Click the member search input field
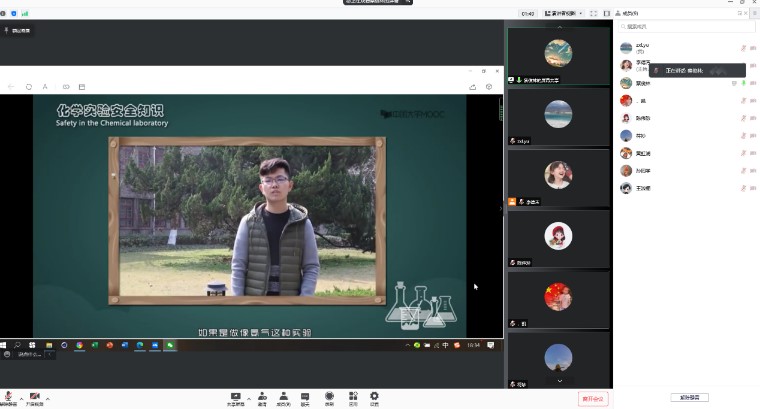760x409 pixels. click(687, 27)
